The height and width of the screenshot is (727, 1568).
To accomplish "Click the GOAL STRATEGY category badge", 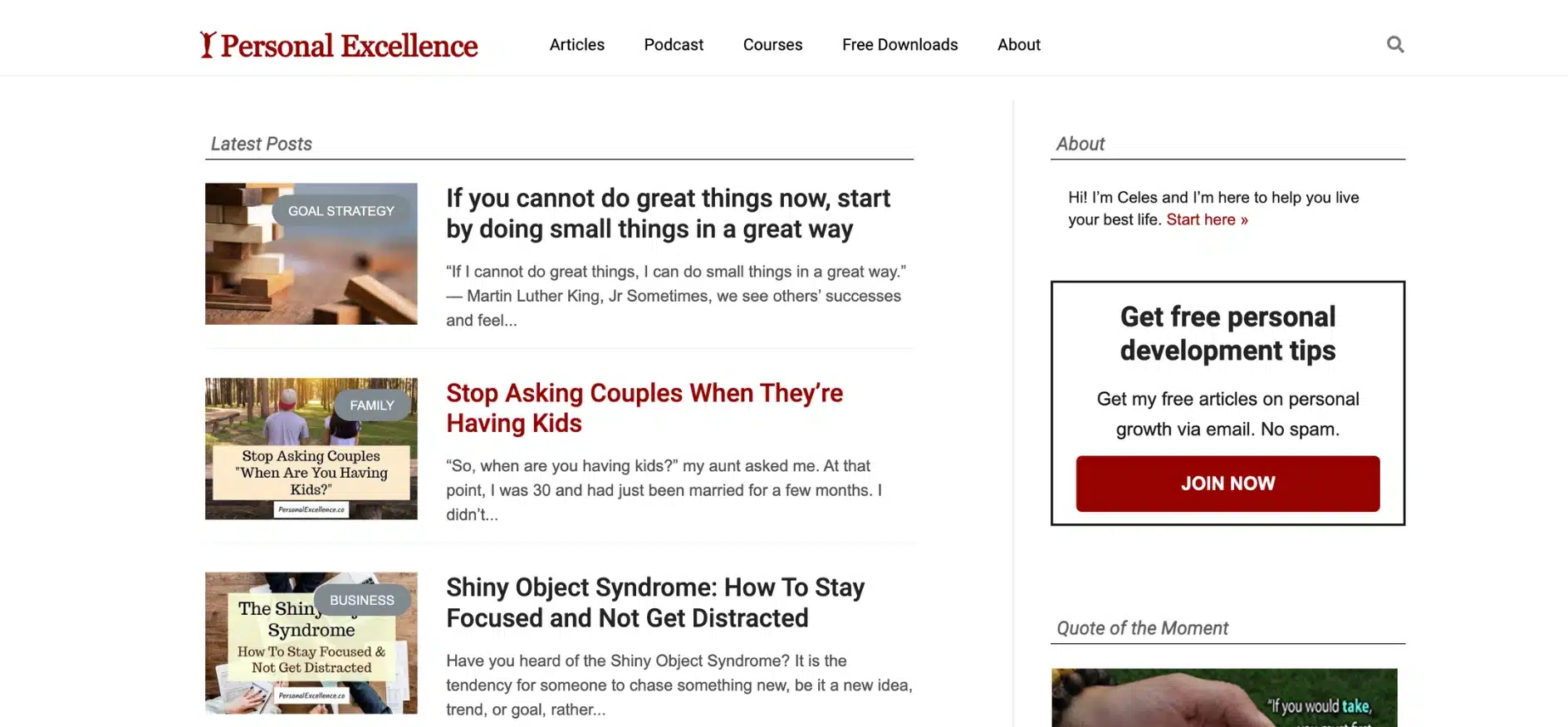I will (341, 211).
